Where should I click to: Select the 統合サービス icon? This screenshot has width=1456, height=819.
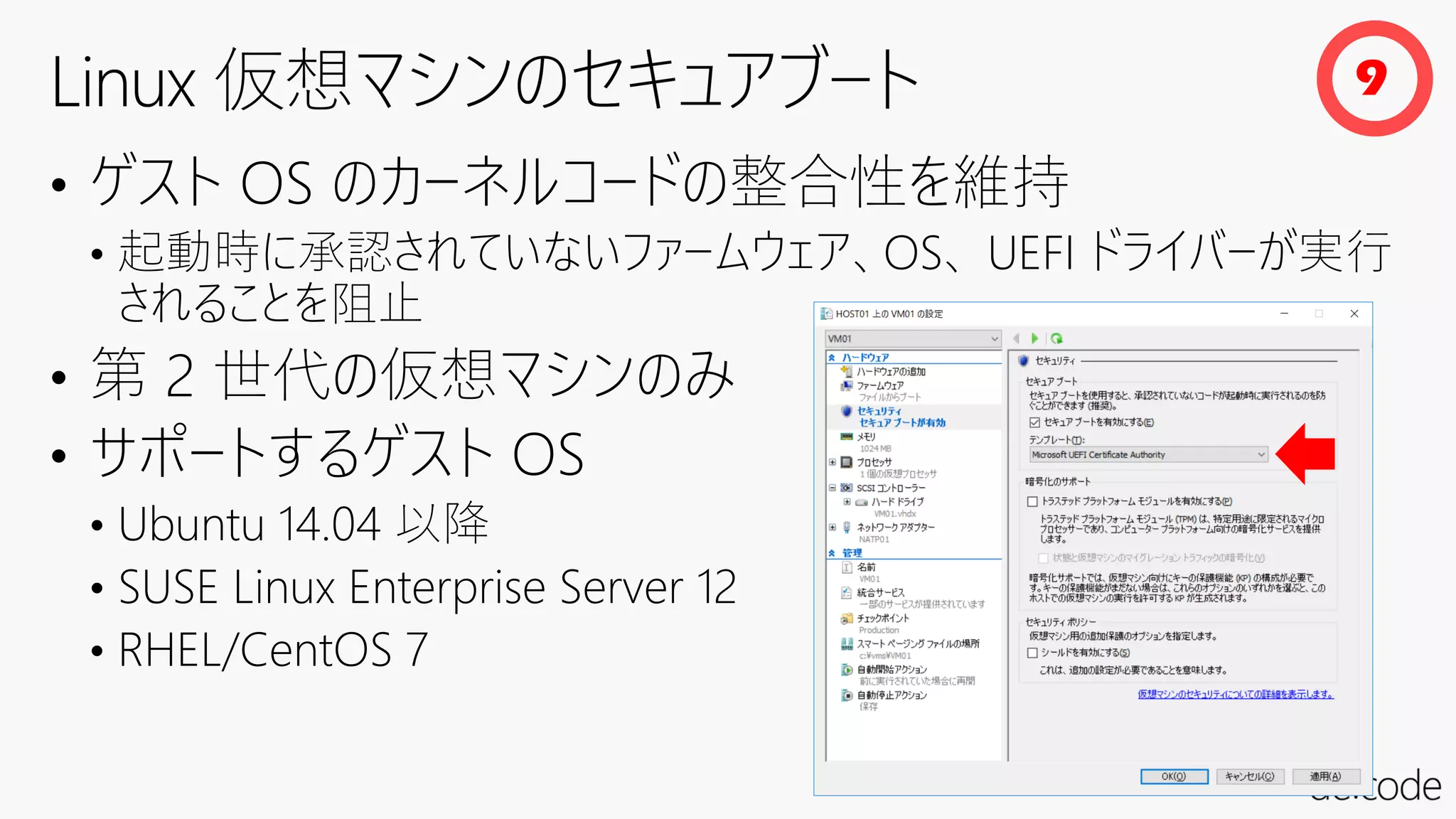click(x=847, y=593)
